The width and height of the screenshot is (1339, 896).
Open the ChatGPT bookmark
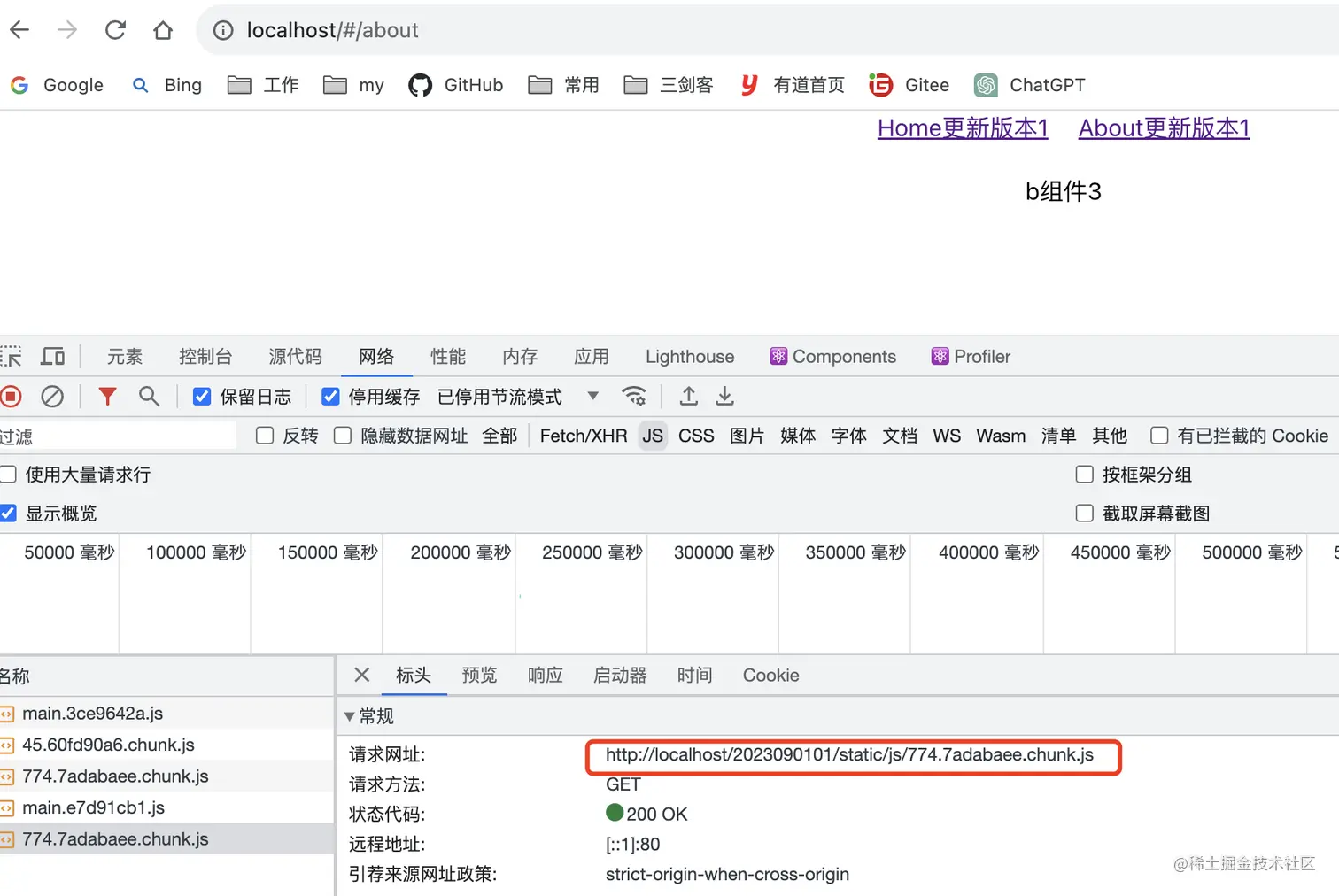coord(1030,85)
